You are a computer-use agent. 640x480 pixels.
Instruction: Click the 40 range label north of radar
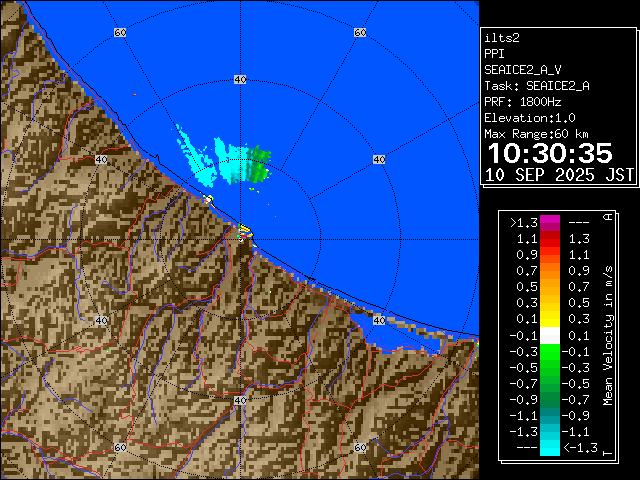240,78
